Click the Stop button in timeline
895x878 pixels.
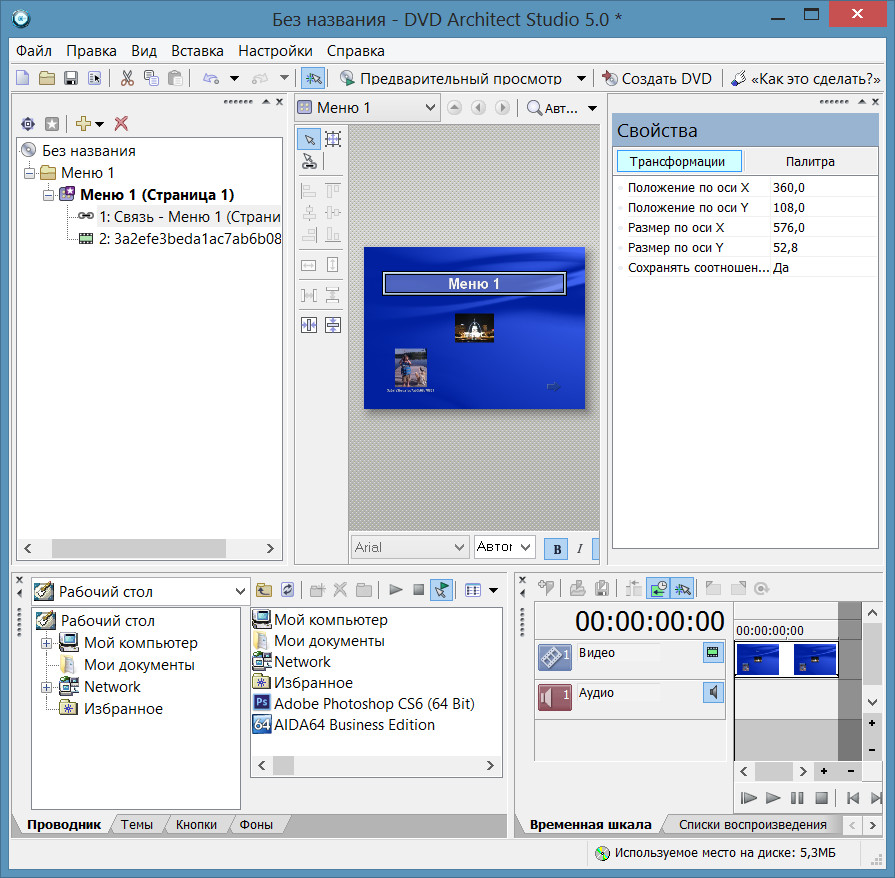pyautogui.click(x=821, y=798)
